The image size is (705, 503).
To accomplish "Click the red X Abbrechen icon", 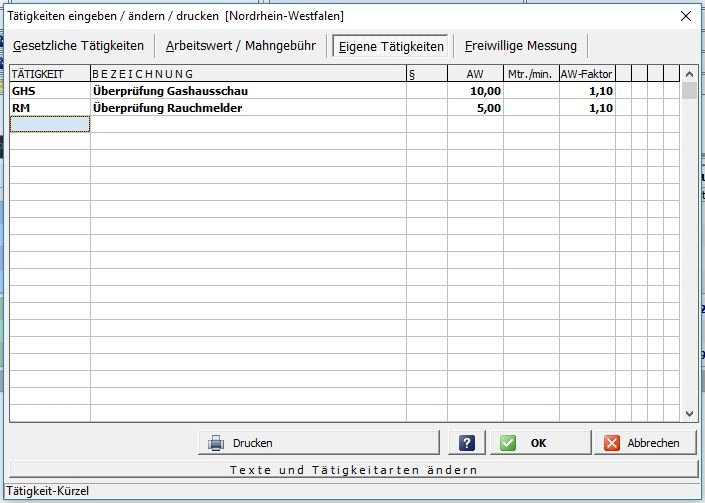I will point(611,443).
